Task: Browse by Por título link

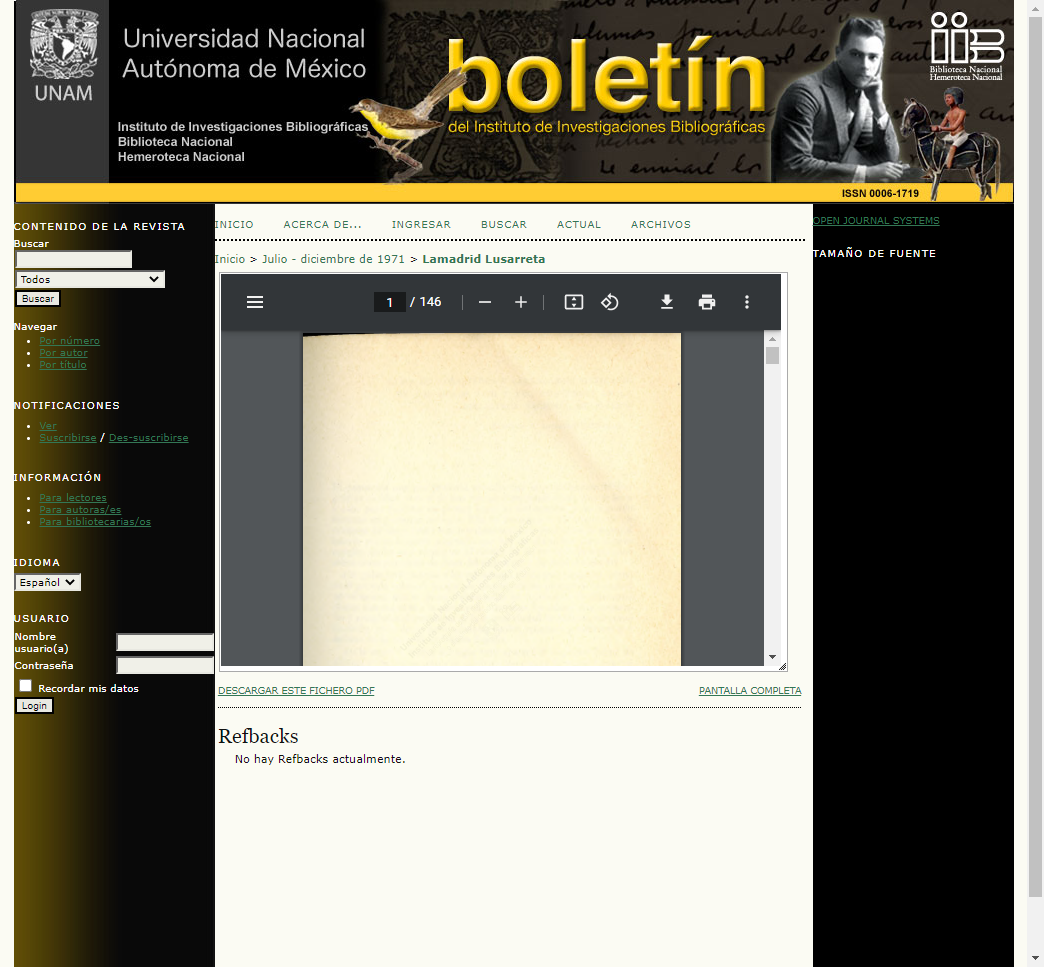Action: [x=63, y=365]
